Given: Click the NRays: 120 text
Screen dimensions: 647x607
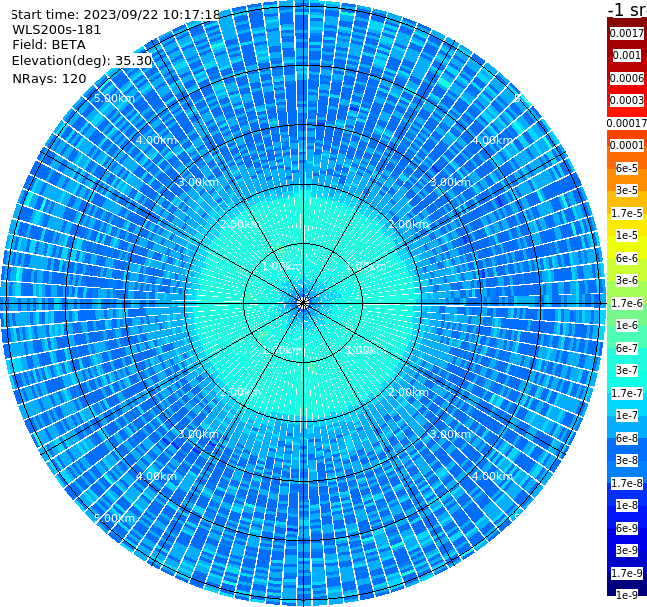Looking at the screenshot, I should point(49,78).
